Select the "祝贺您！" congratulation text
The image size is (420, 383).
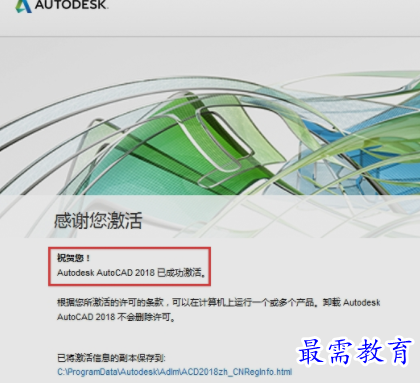point(74,258)
